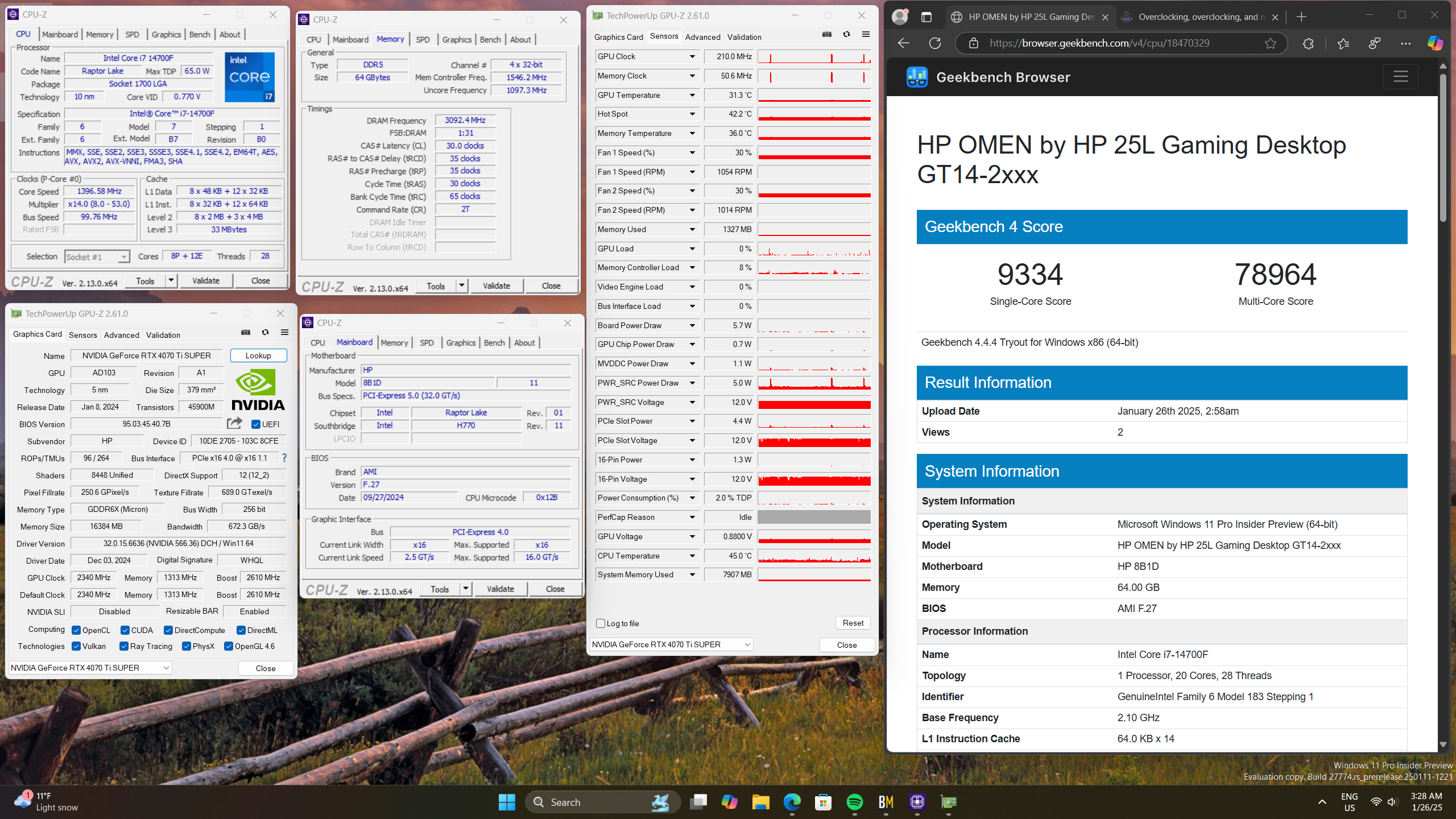This screenshot has height=819, width=1456.
Task: Click the PWR_SRC Voltage sensor graph
Action: click(x=814, y=402)
